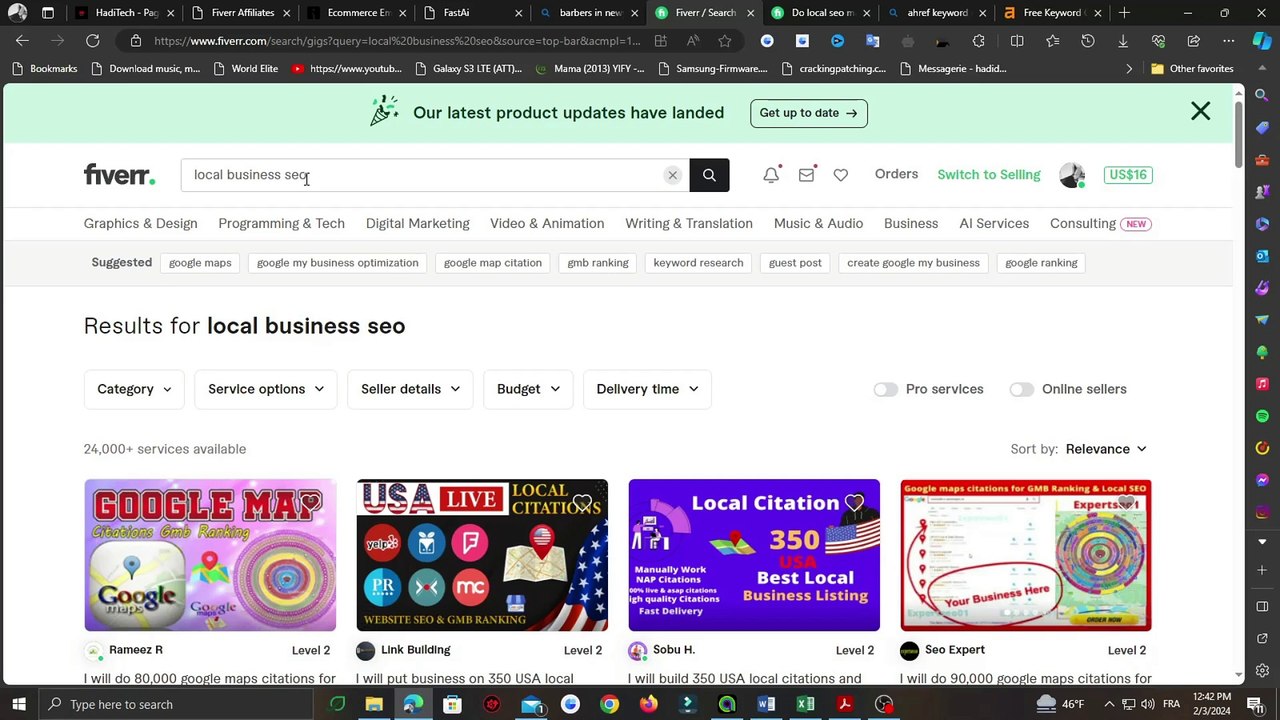
Task: Open the US$16 balance
Action: [x=1128, y=175]
